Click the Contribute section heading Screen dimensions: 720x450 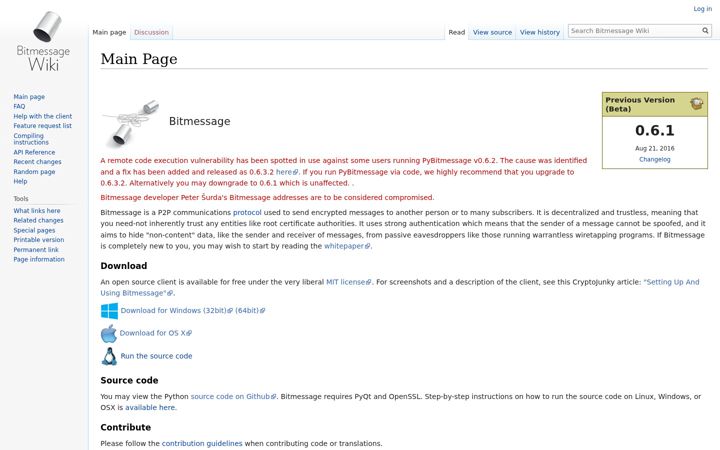coord(126,428)
